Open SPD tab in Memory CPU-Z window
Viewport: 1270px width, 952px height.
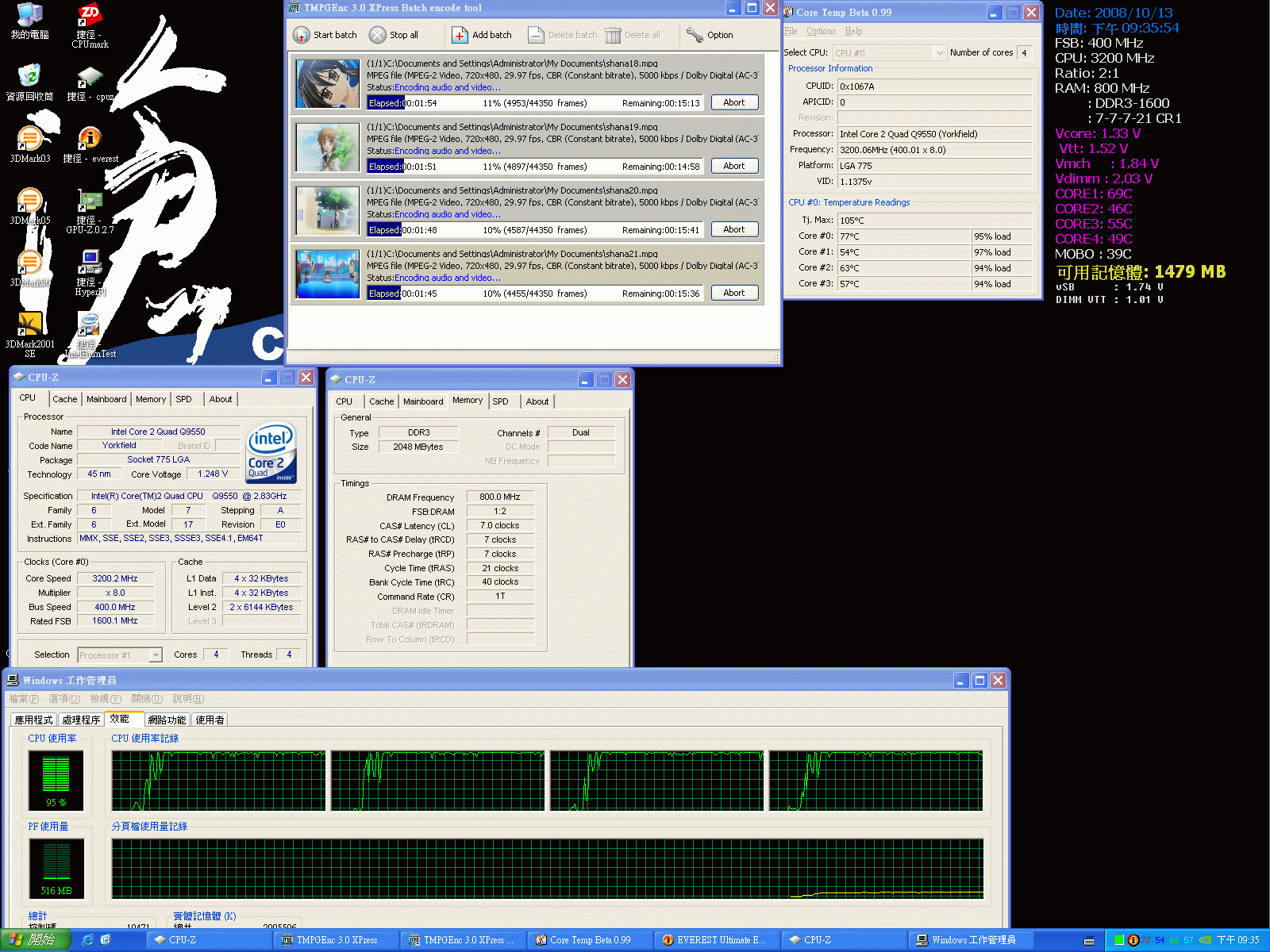[501, 401]
